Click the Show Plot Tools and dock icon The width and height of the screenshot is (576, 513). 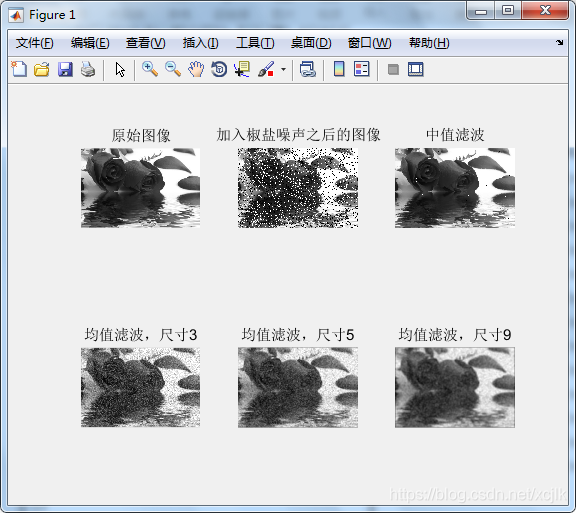(x=415, y=69)
